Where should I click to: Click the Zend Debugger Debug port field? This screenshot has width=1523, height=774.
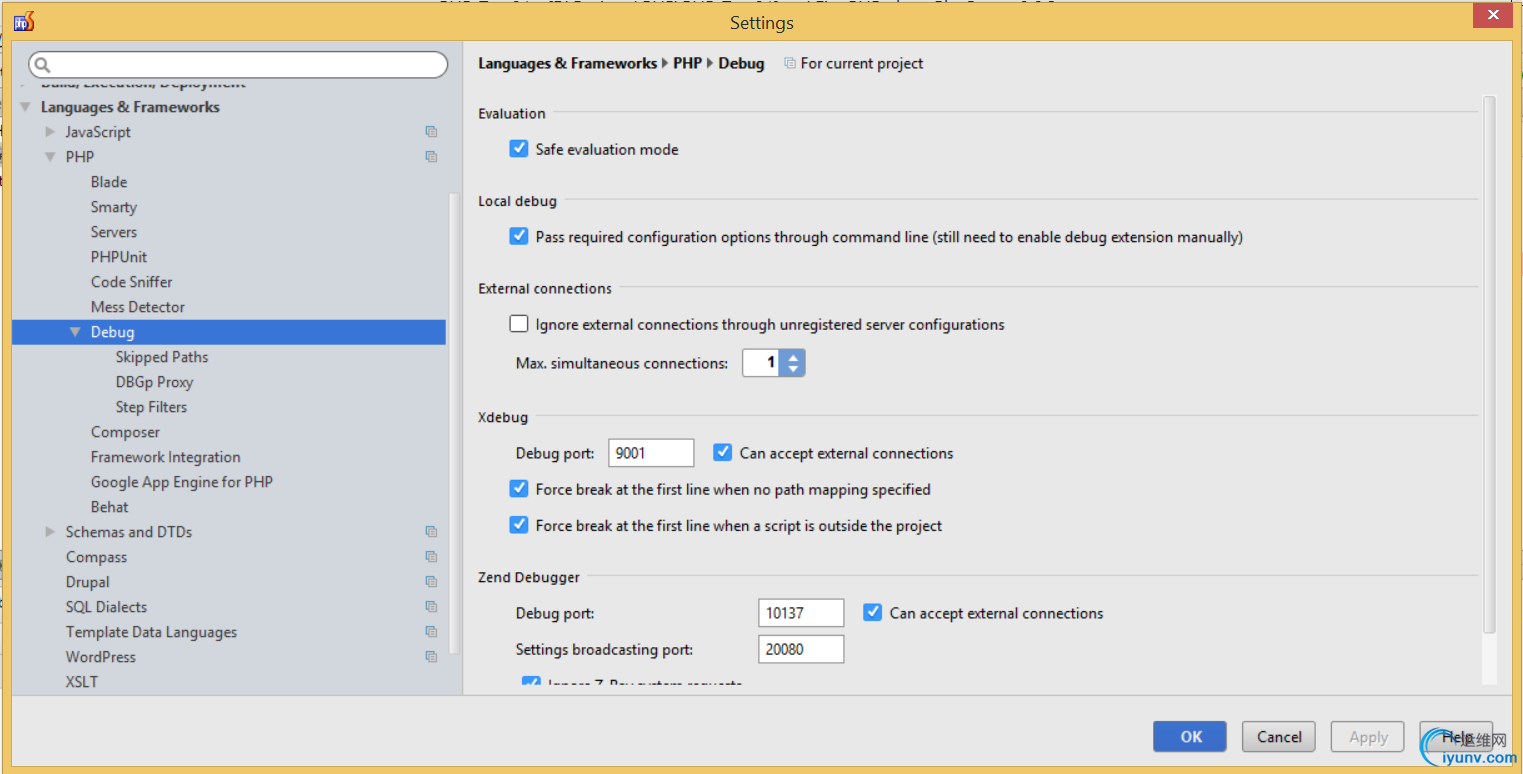tap(801, 613)
